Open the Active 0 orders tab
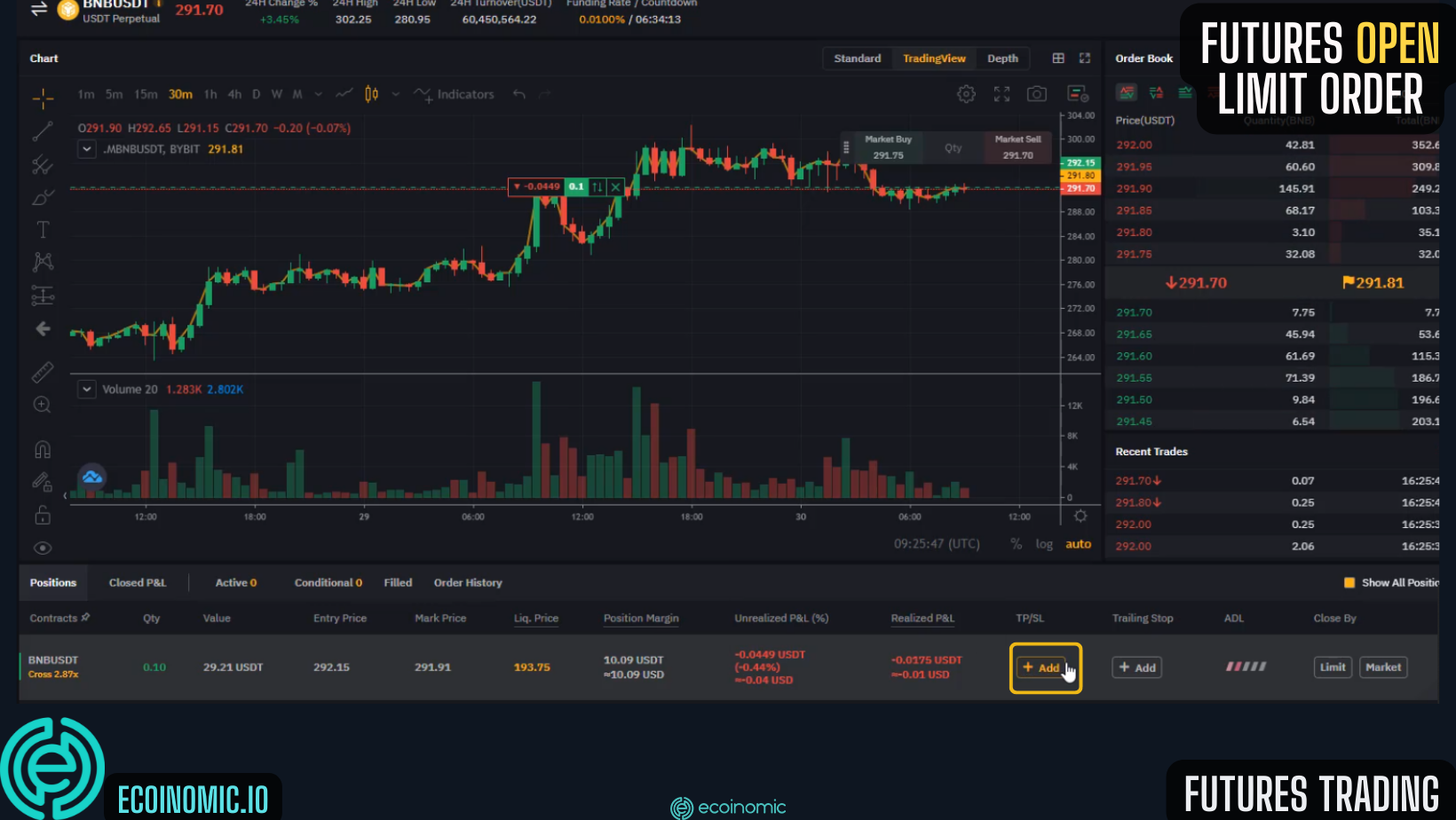Screen dimensions: 1456x820 [x=236, y=583]
